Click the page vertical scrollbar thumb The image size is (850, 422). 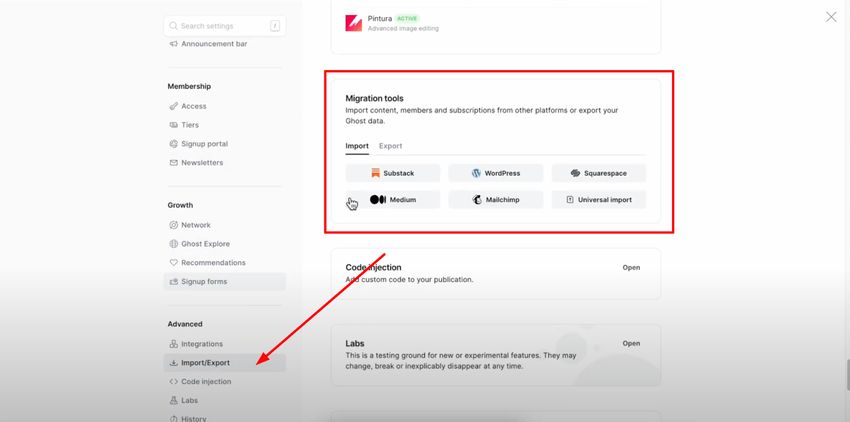pos(847,374)
